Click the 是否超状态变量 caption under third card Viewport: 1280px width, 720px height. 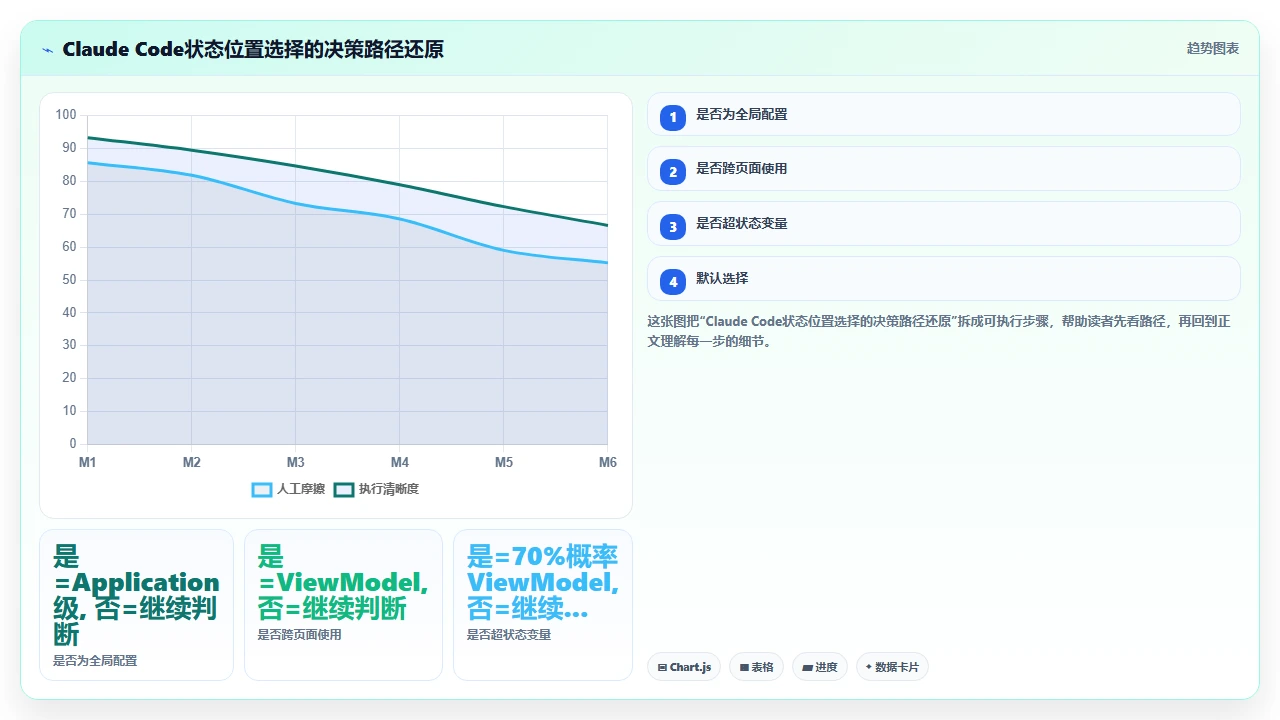(509, 634)
